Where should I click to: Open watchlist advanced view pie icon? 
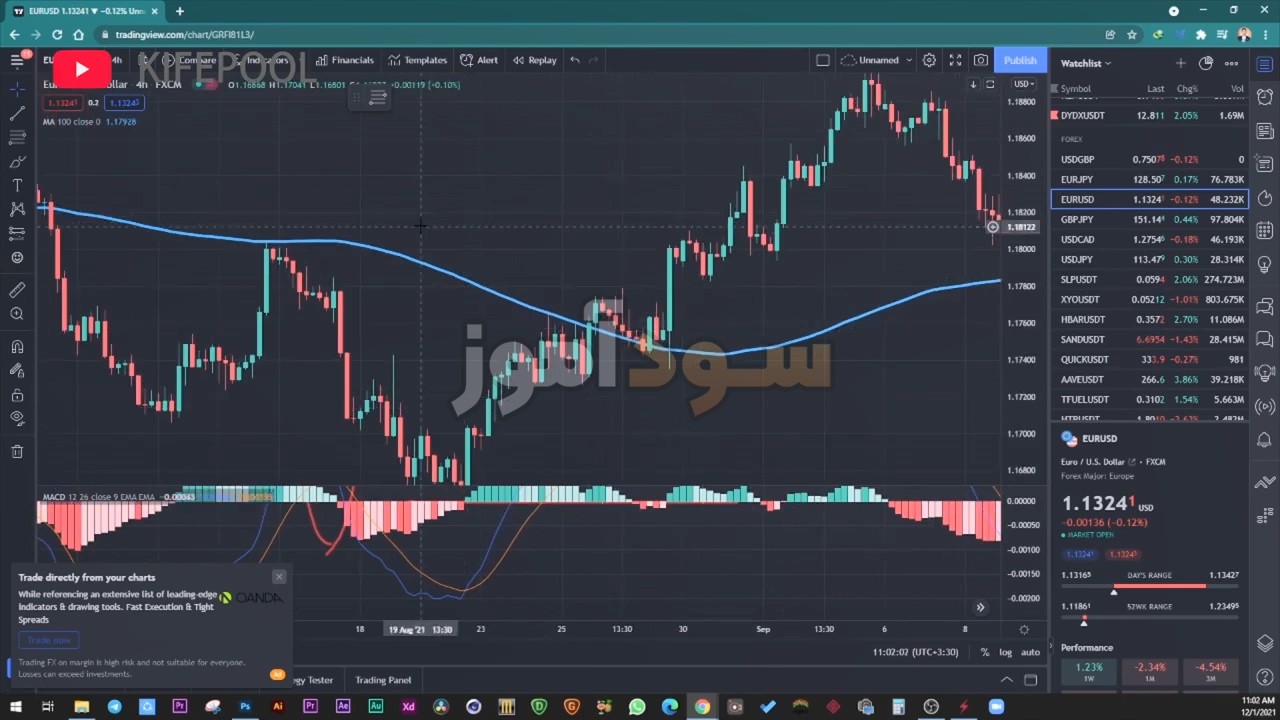tap(1206, 63)
